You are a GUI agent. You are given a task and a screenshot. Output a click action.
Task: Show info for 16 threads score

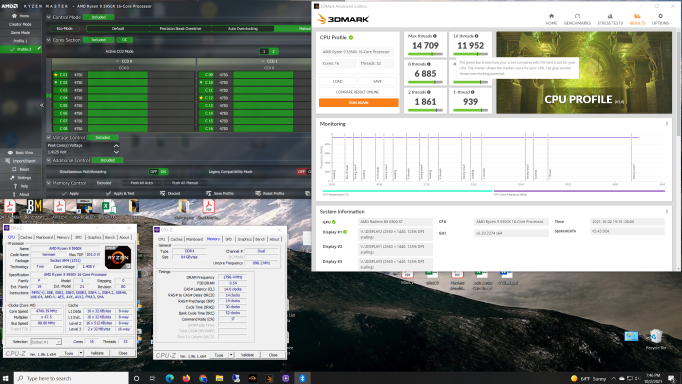point(476,36)
